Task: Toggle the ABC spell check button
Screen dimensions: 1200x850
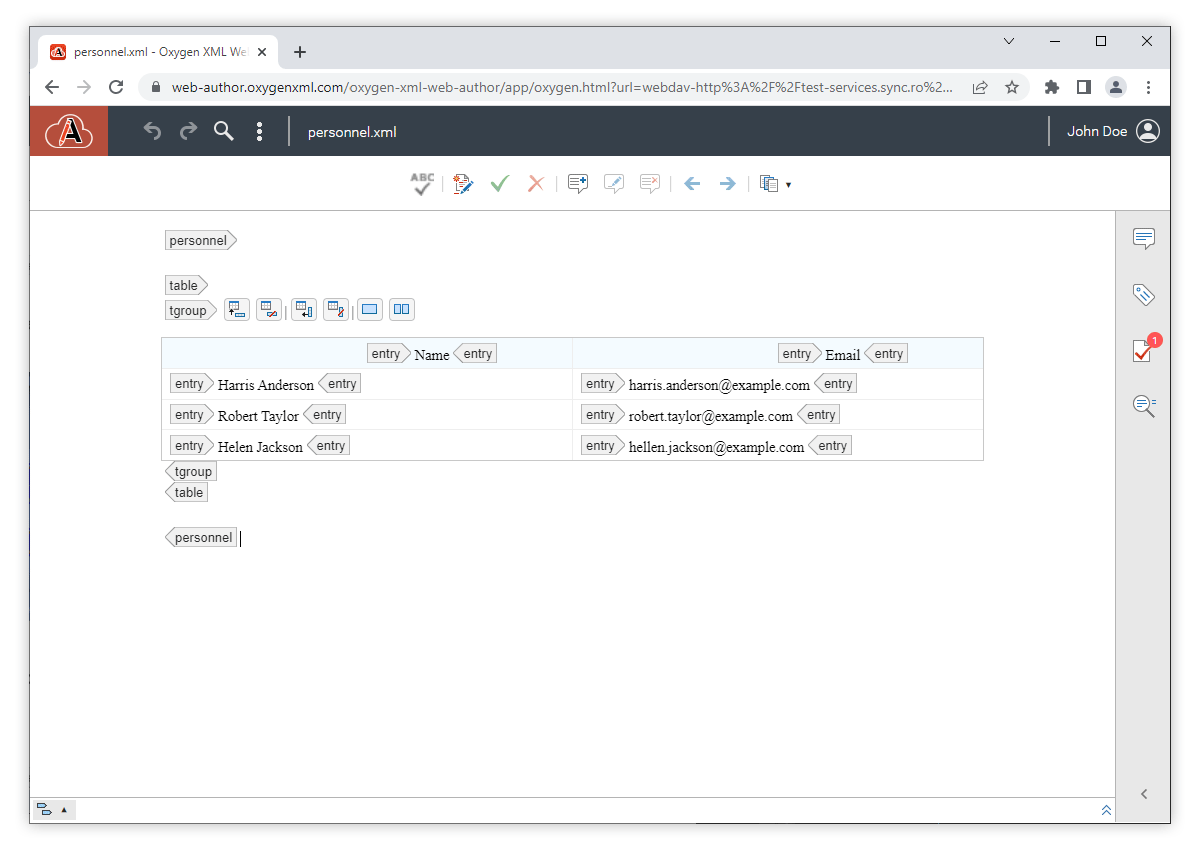Action: point(423,184)
